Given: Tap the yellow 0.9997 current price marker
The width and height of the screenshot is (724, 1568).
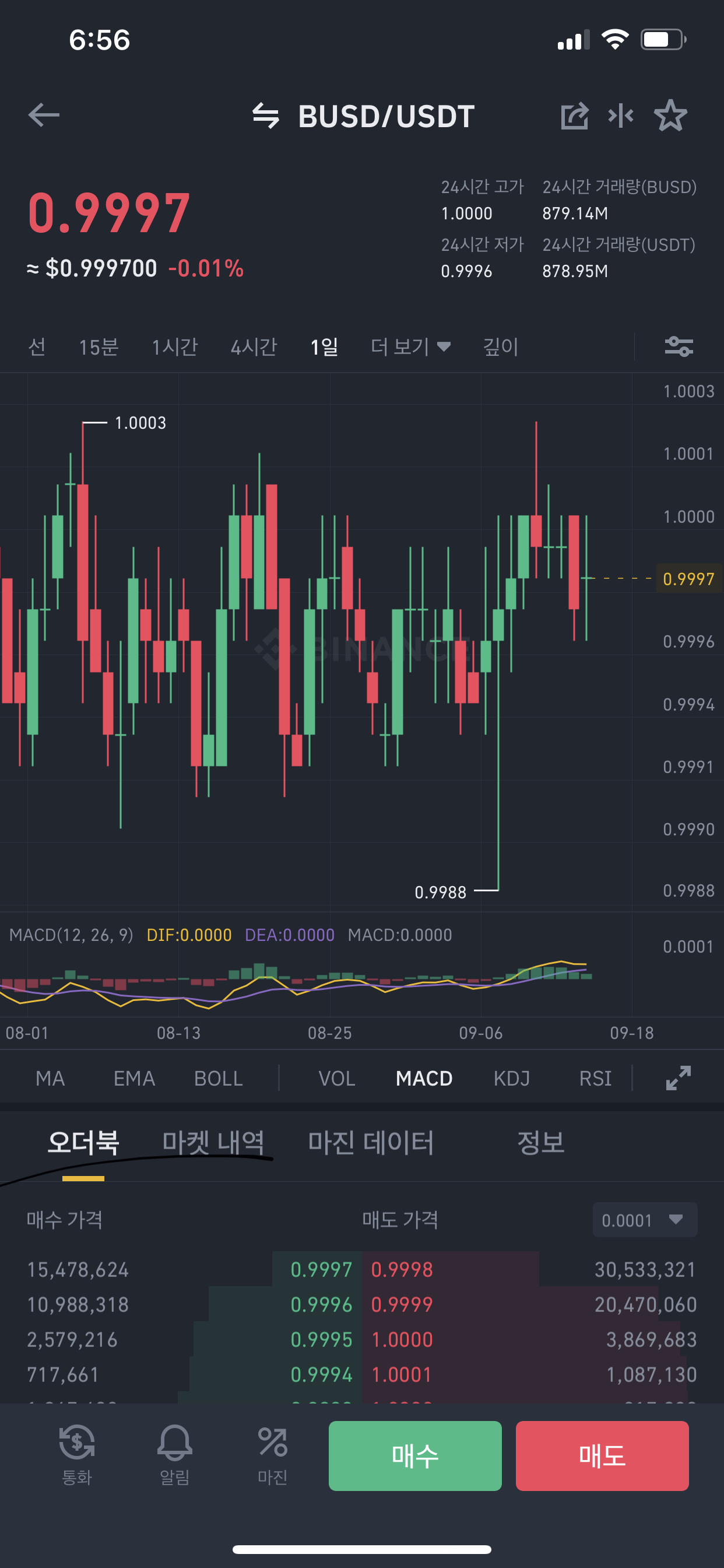Looking at the screenshot, I should 688,579.
